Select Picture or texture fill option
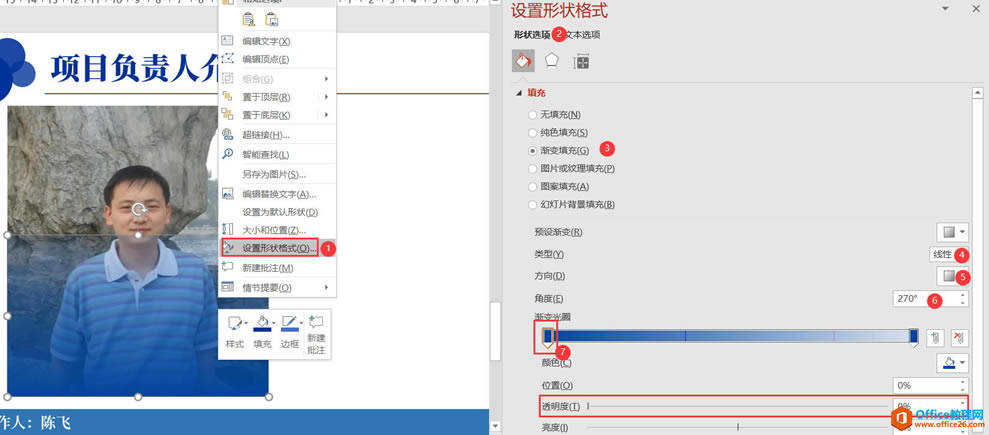This screenshot has width=989, height=435. [x=532, y=169]
